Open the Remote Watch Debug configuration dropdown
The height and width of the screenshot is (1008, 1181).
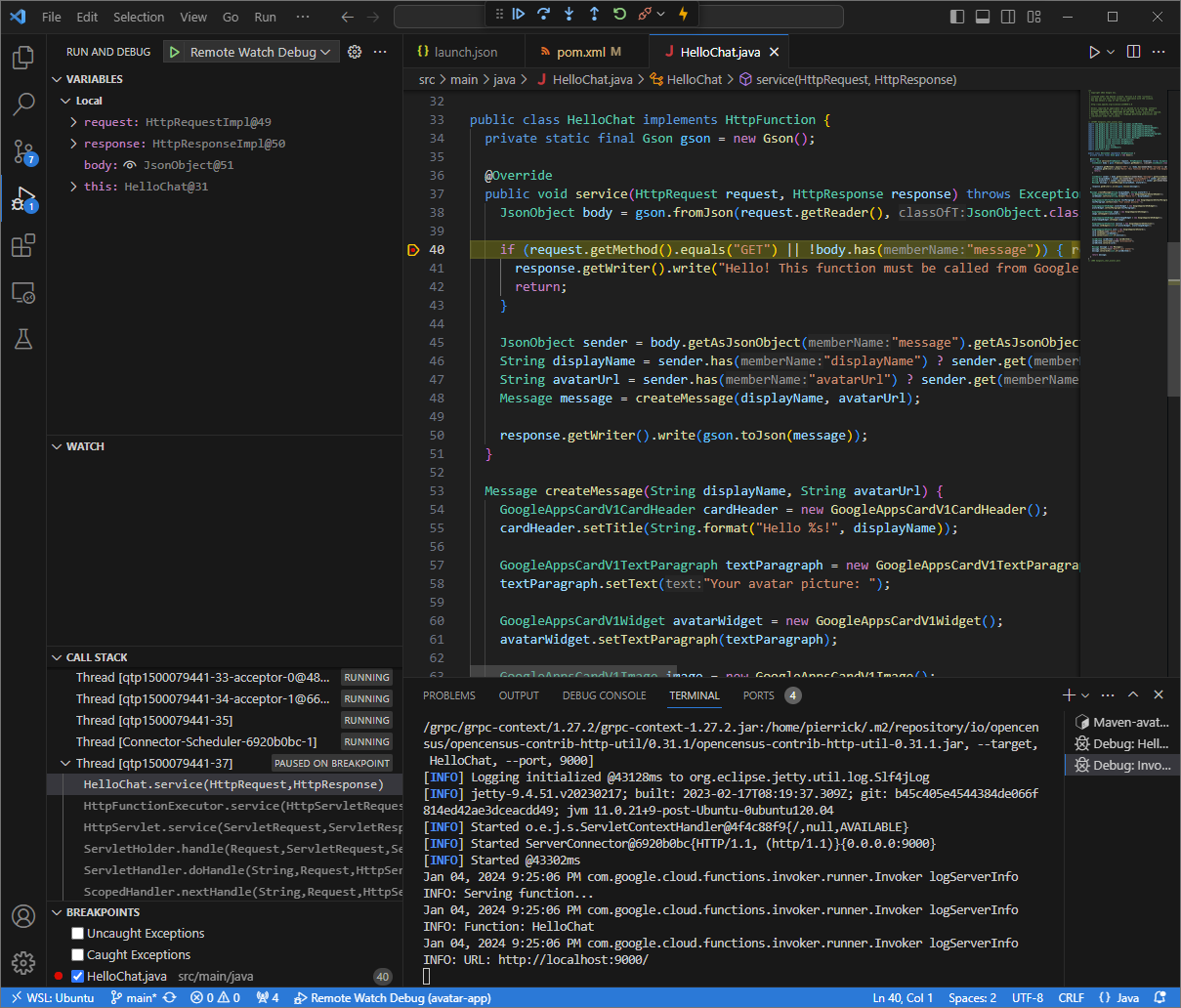coord(252,52)
